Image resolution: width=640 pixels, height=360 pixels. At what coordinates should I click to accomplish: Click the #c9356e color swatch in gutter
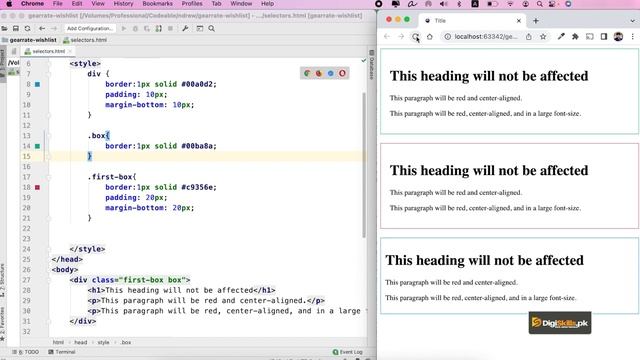(x=38, y=187)
